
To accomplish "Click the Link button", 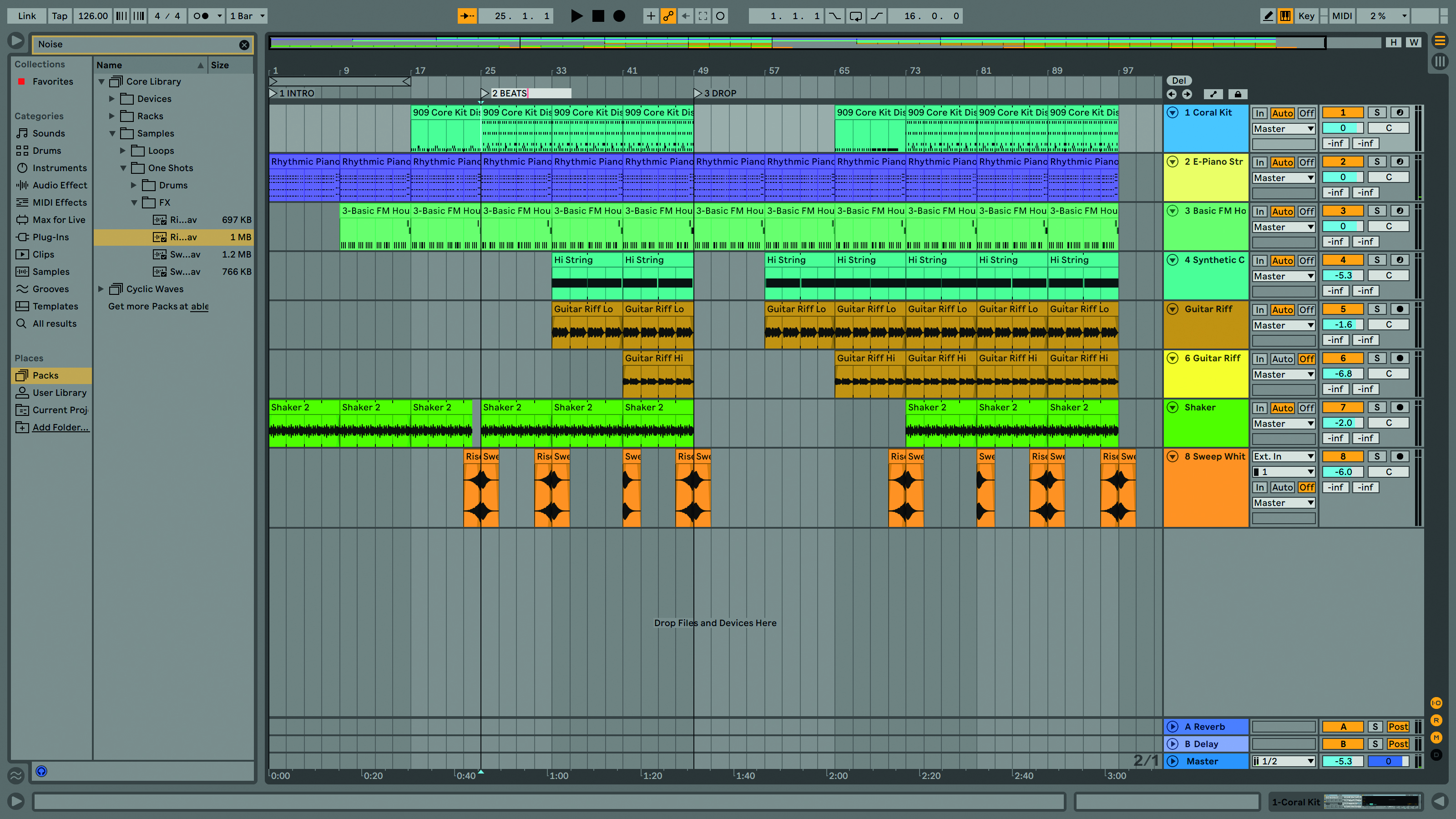I will click(x=26, y=16).
